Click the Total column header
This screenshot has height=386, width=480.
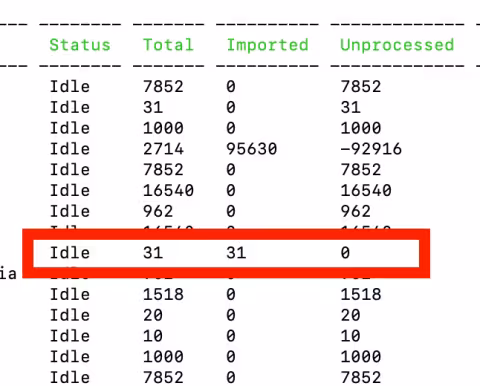[x=168, y=45]
